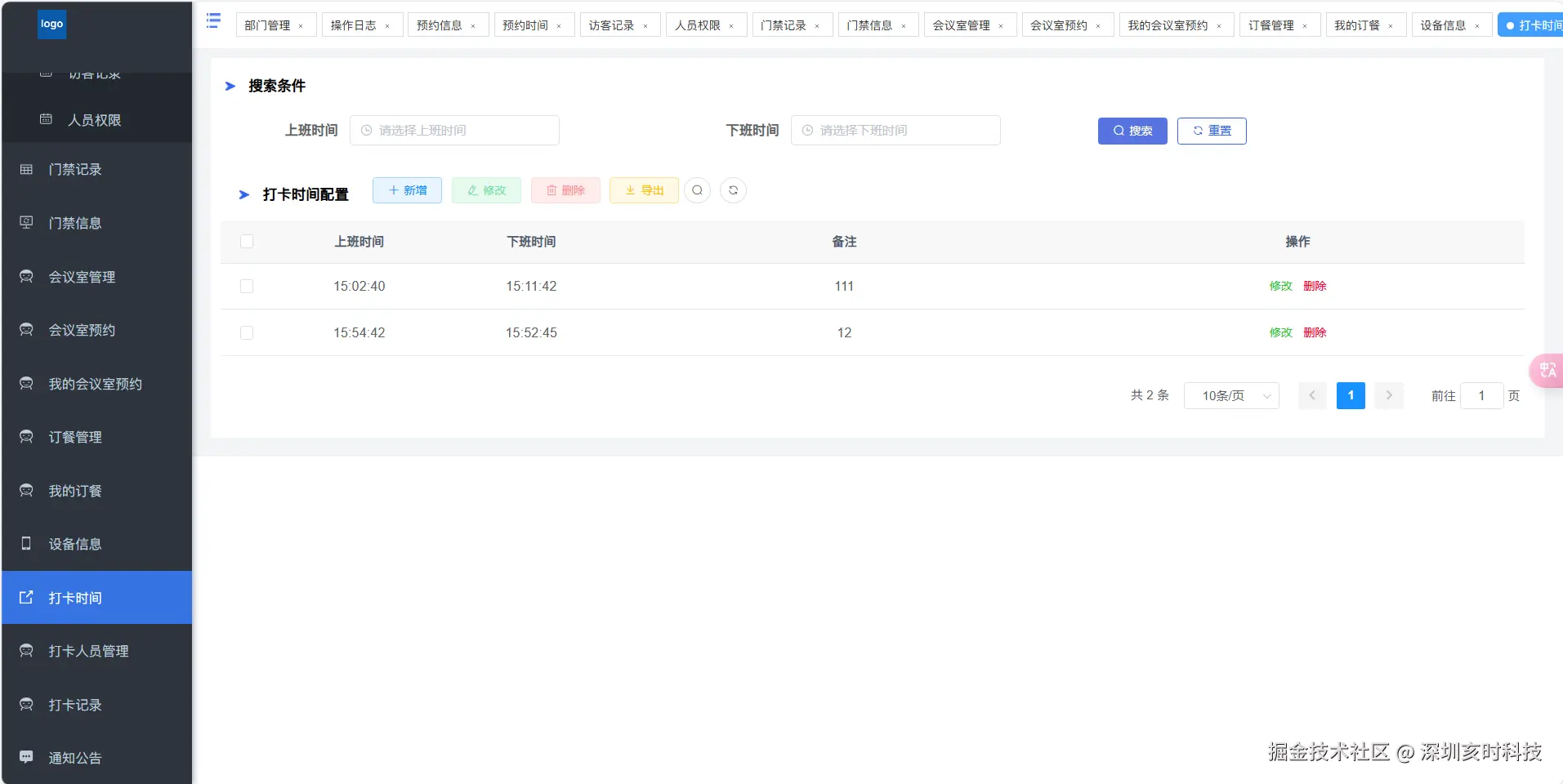Click the red 删除 toolbar button
Viewport: 1563px width, 784px height.
tap(565, 190)
